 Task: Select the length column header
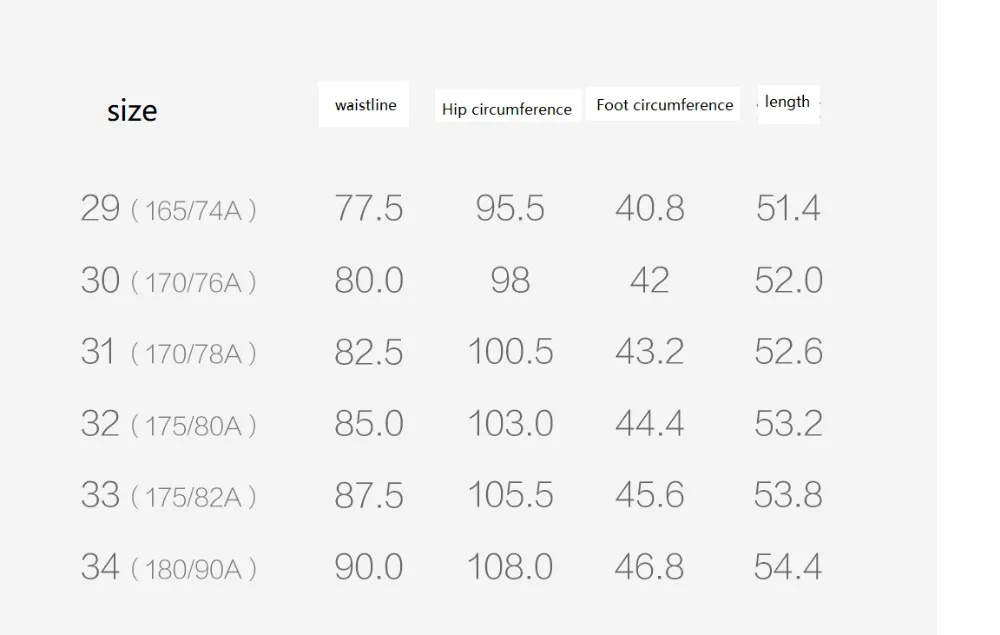point(788,103)
